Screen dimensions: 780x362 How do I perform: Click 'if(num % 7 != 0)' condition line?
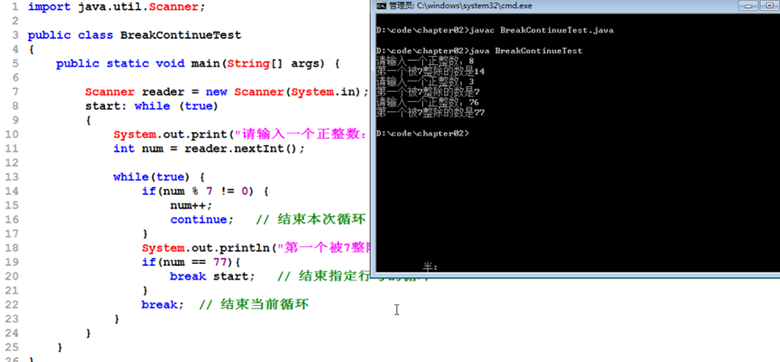205,191
